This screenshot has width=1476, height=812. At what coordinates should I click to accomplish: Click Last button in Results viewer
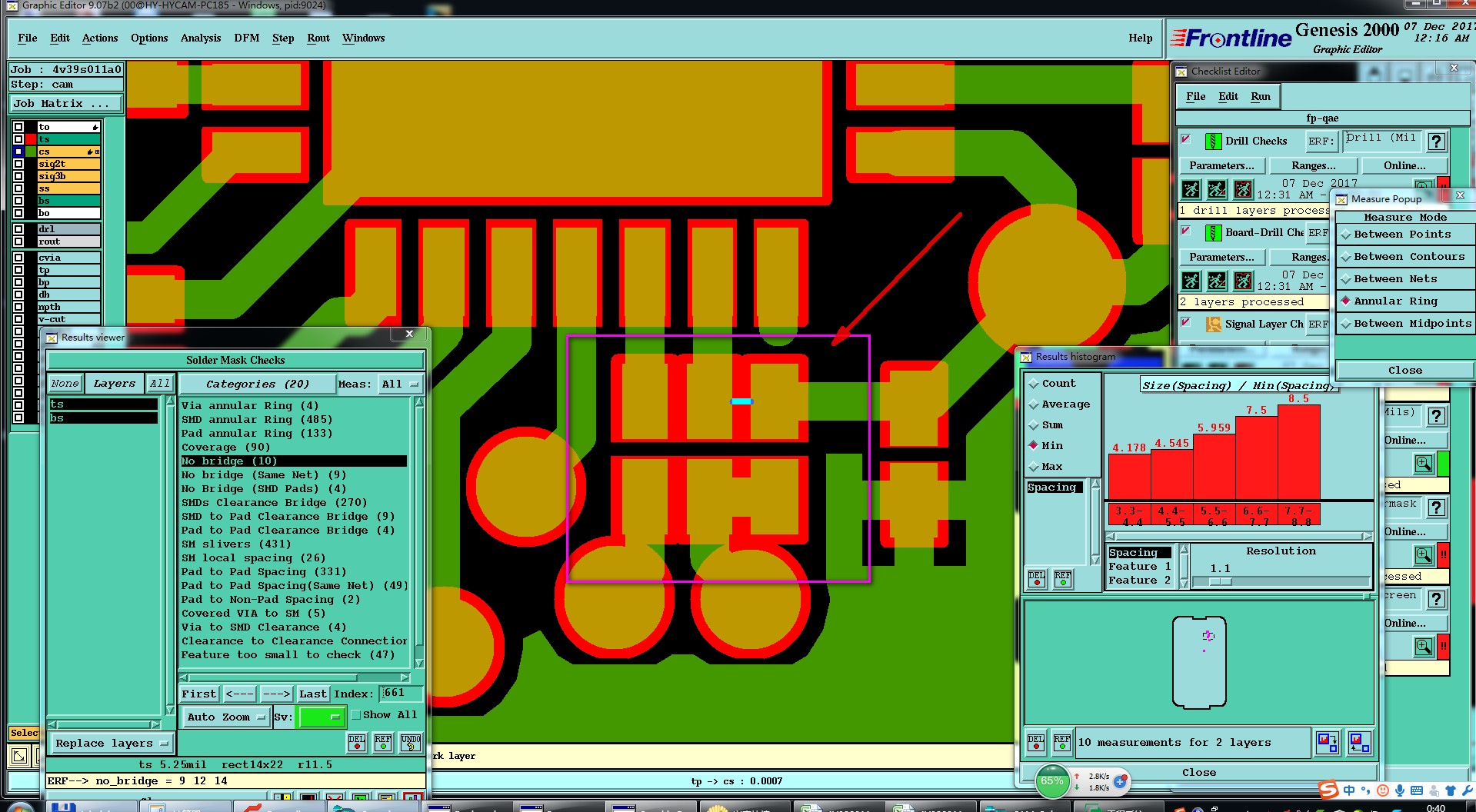[312, 694]
